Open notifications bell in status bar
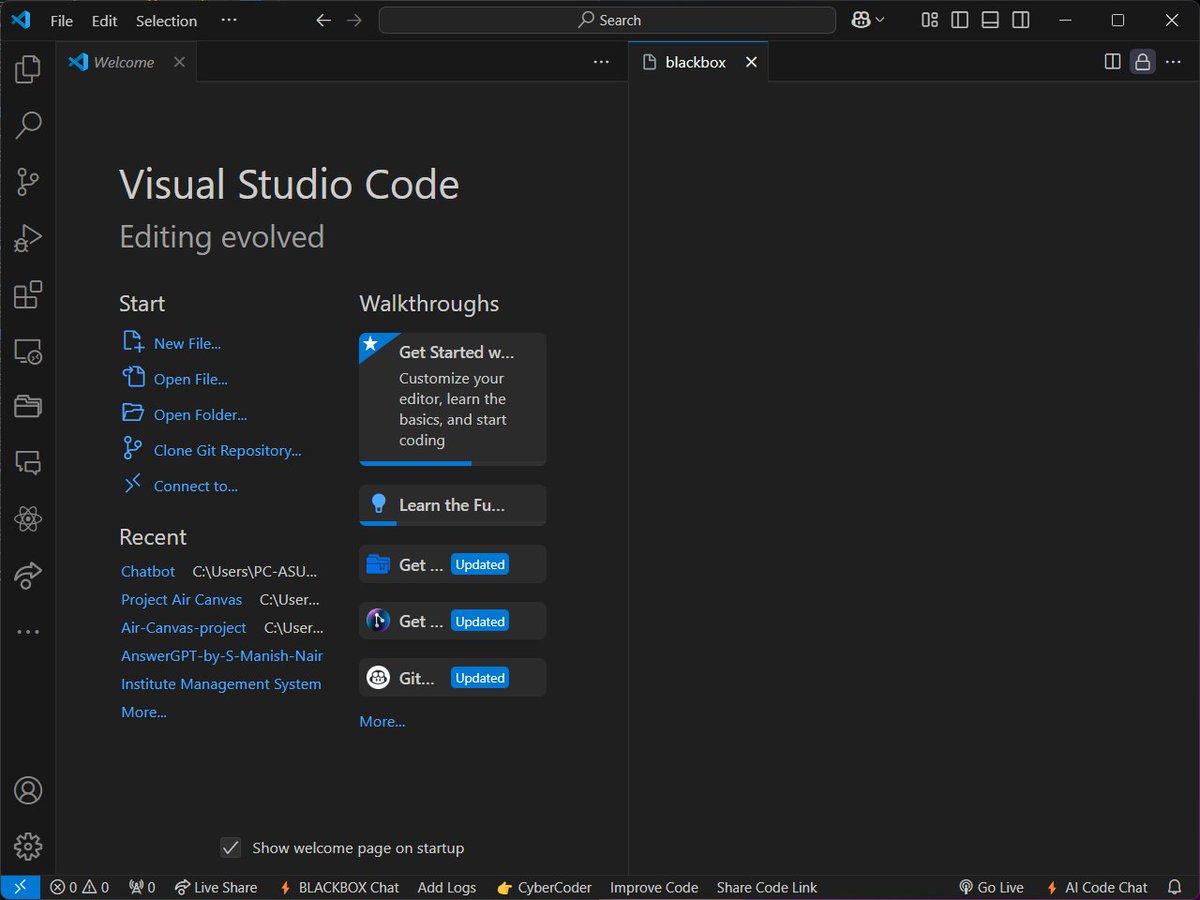This screenshot has height=900, width=1200. click(1175, 887)
